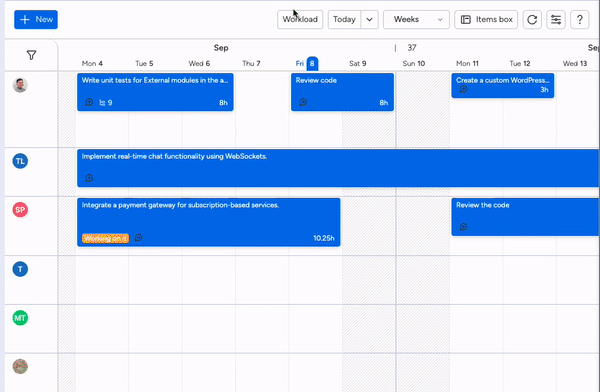Screen dimensions: 600x392
Task: Click comment icon on payment gateway task
Action: pos(139,238)
